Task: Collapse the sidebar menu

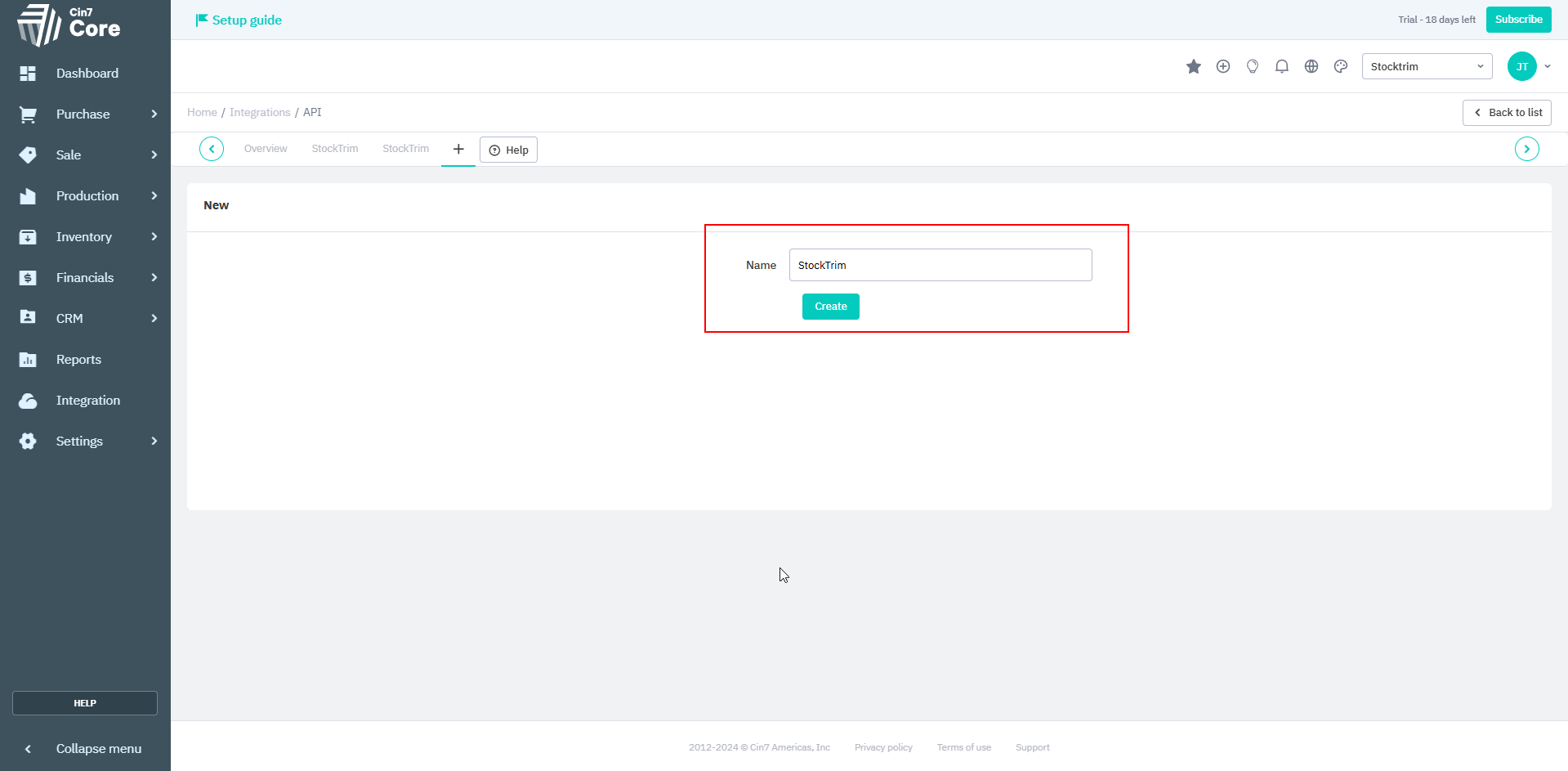Action: tap(85, 749)
